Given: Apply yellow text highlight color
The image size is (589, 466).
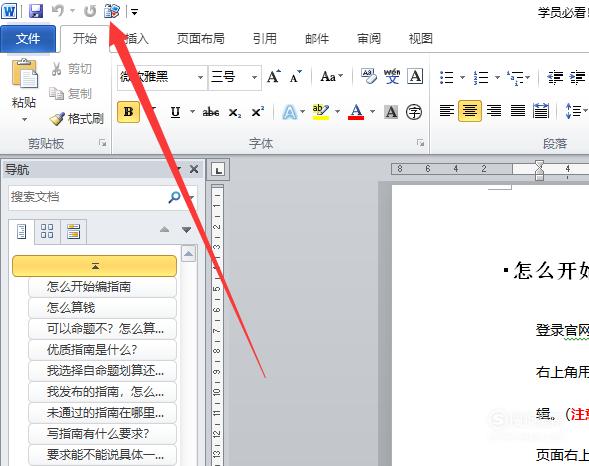Looking at the screenshot, I should (320, 112).
